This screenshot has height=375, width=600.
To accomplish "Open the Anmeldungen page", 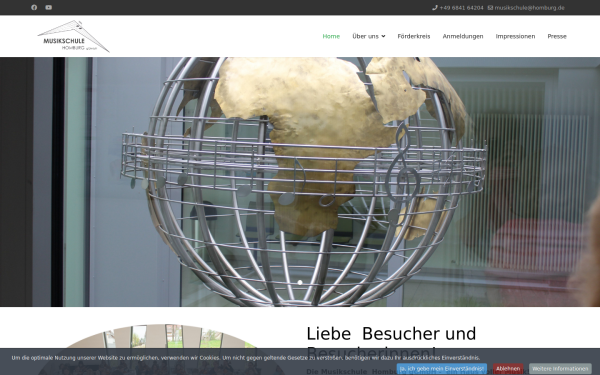I will pos(463,36).
